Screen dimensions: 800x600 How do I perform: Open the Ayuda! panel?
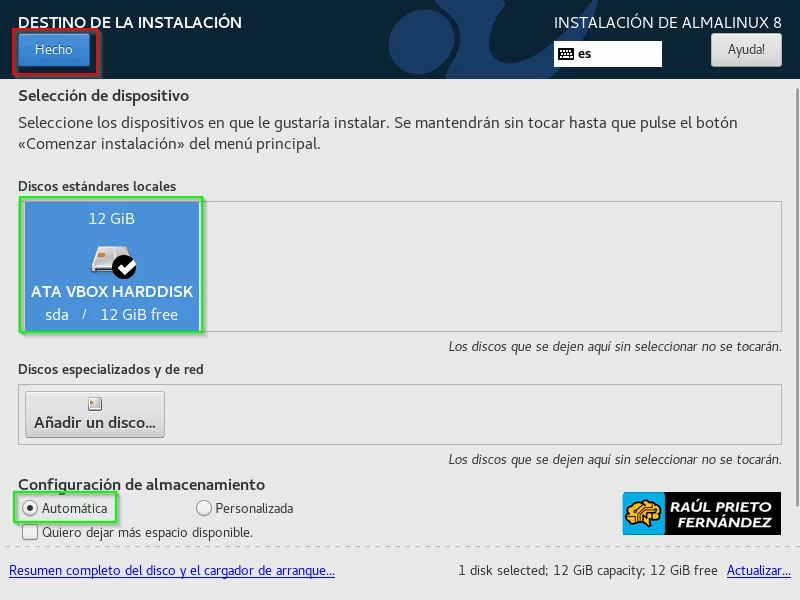click(744, 49)
